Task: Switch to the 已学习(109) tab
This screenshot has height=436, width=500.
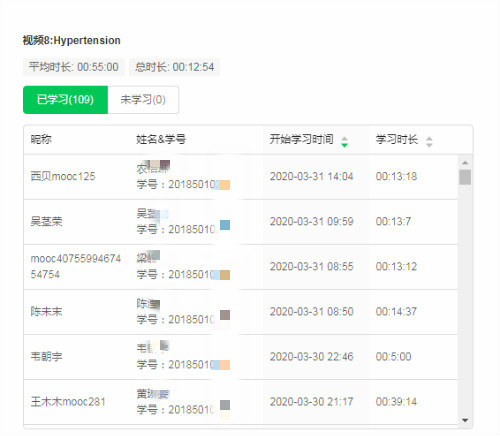Action: (x=65, y=100)
